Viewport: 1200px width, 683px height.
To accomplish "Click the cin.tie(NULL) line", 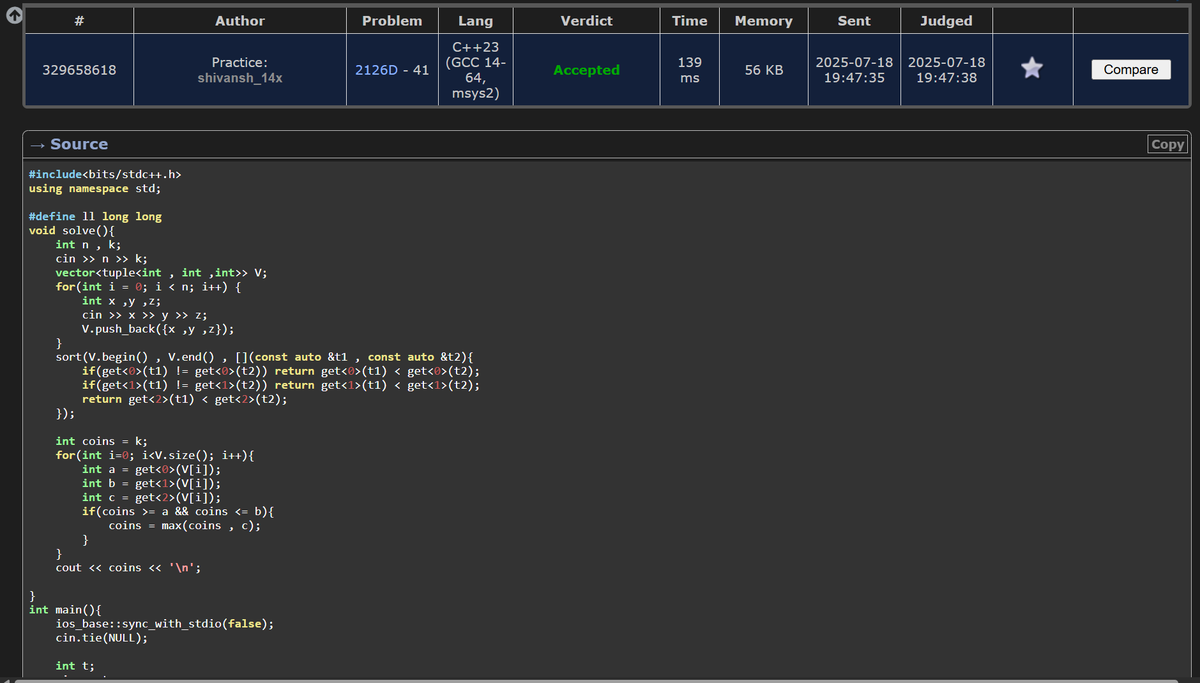I will point(102,636).
